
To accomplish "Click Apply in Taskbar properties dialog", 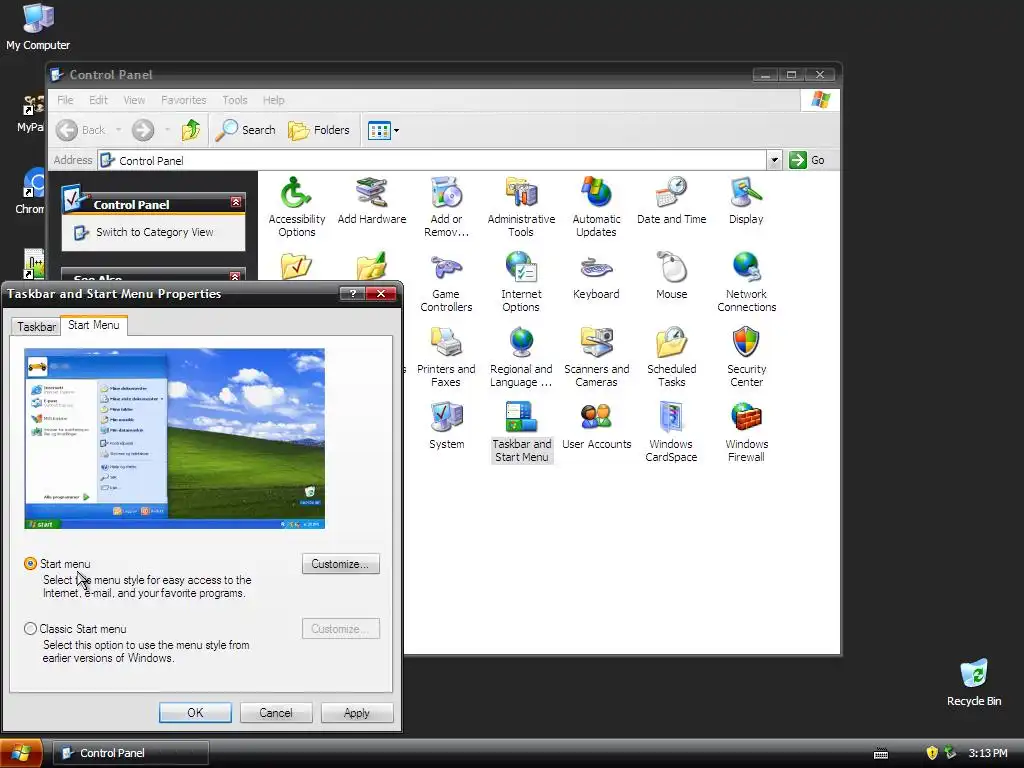I will click(x=357, y=712).
